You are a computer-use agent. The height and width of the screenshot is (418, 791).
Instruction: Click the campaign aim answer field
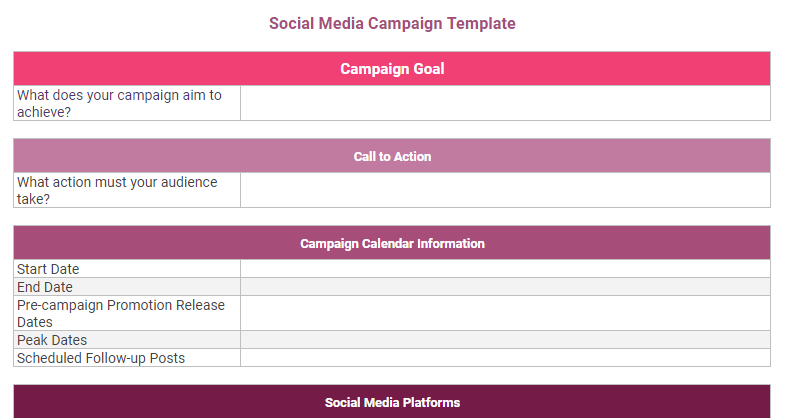pos(505,103)
